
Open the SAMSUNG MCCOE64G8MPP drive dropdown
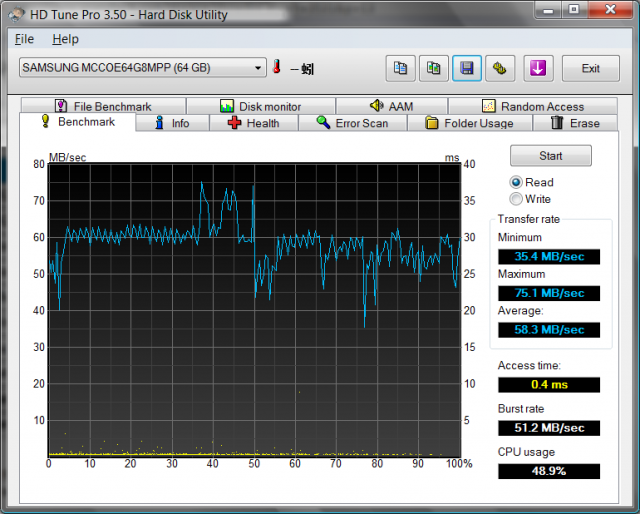(143, 68)
